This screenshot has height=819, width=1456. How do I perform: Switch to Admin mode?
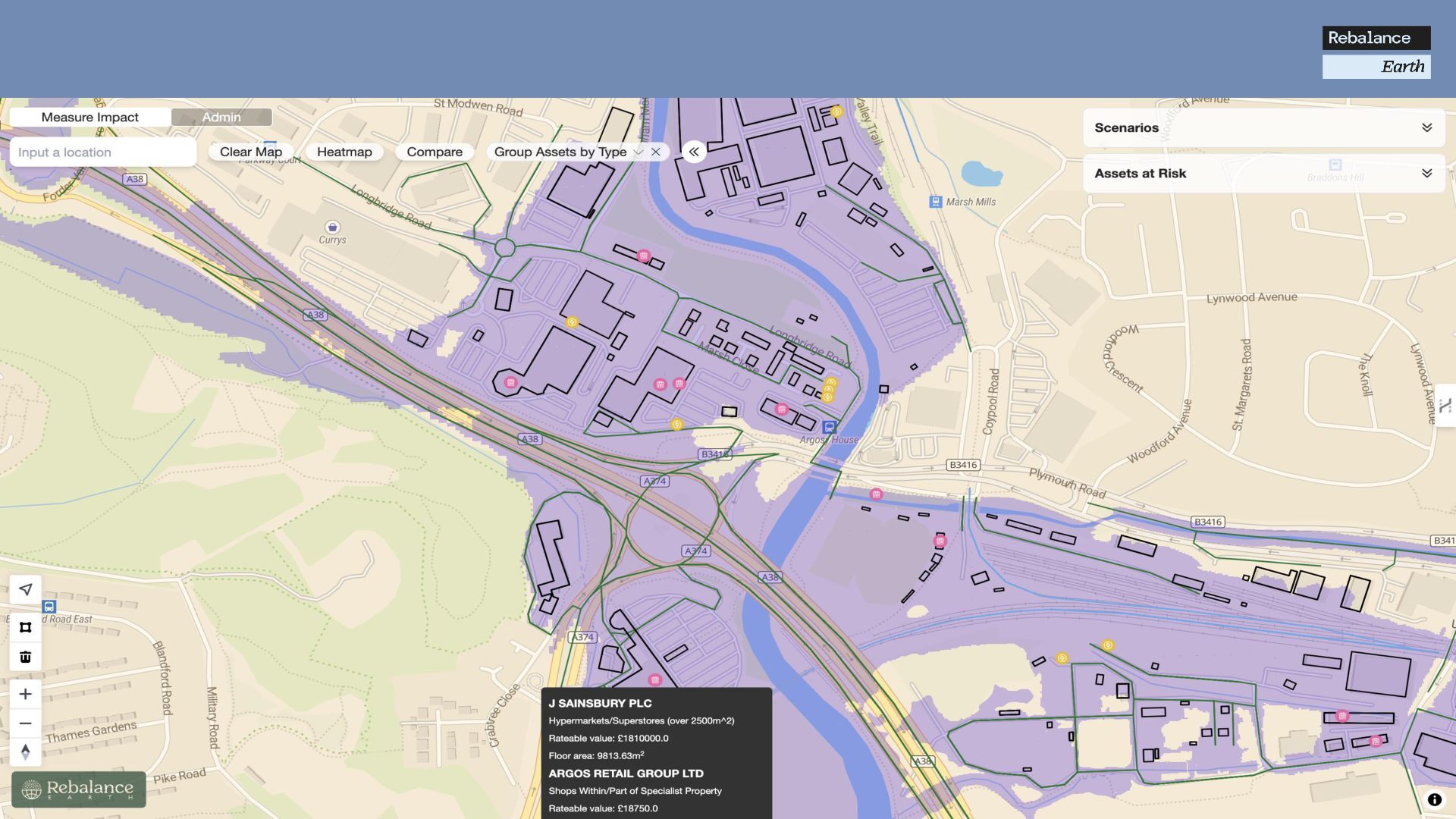coord(221,117)
